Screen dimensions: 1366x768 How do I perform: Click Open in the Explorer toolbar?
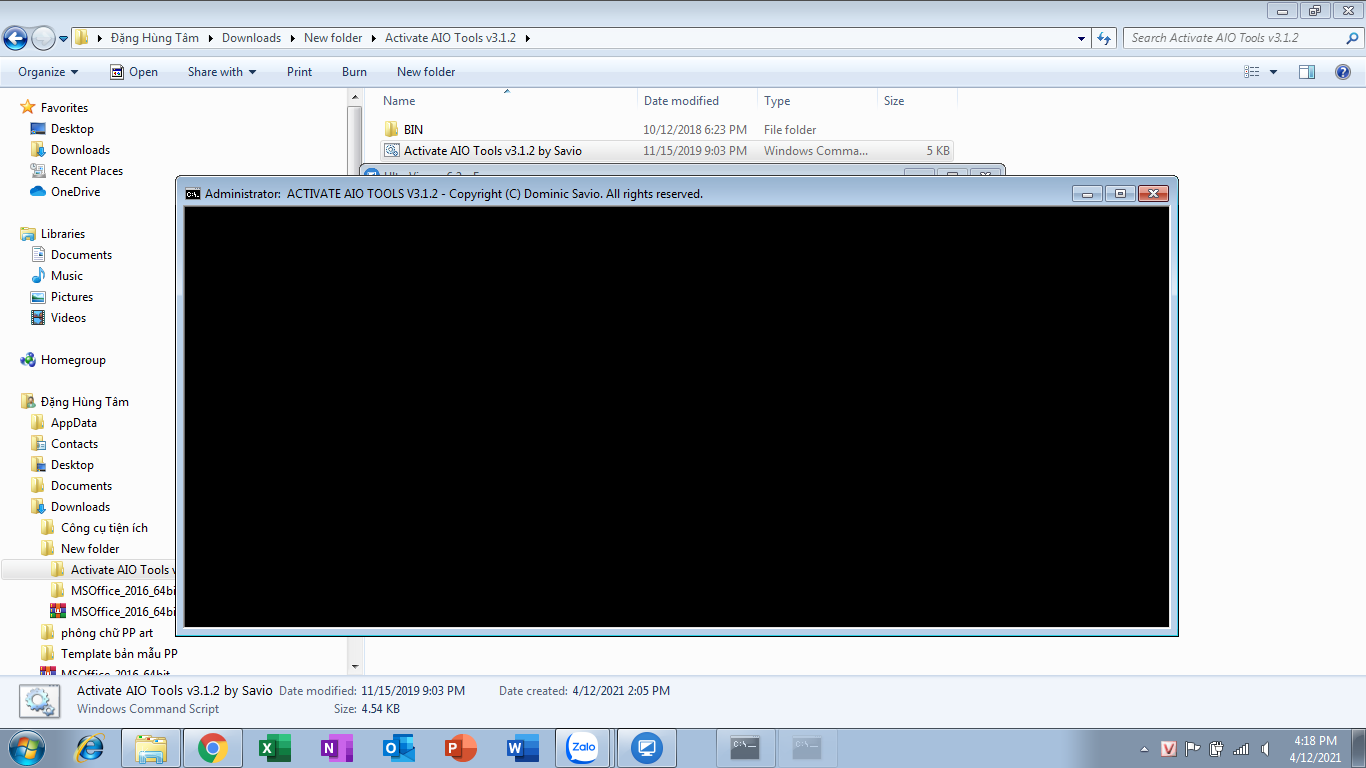click(134, 72)
